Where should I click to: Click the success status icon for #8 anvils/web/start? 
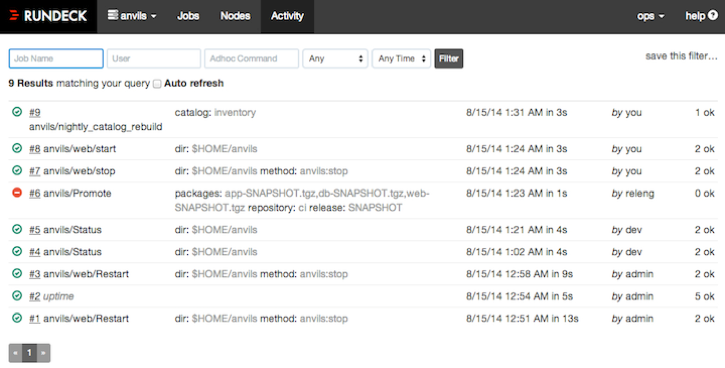[17, 148]
